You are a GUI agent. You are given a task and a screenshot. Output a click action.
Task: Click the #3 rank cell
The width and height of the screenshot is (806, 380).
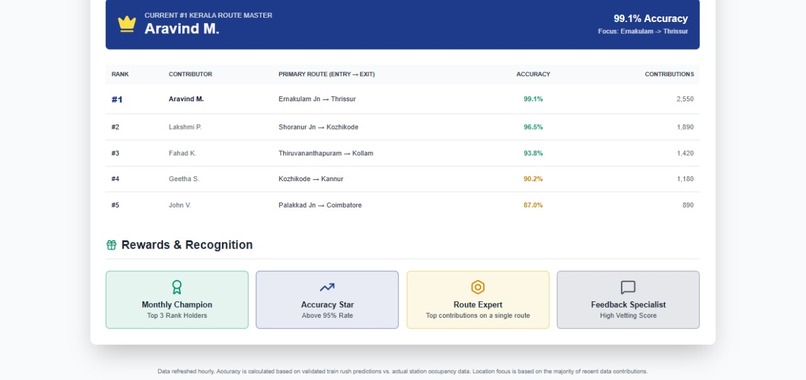click(115, 153)
